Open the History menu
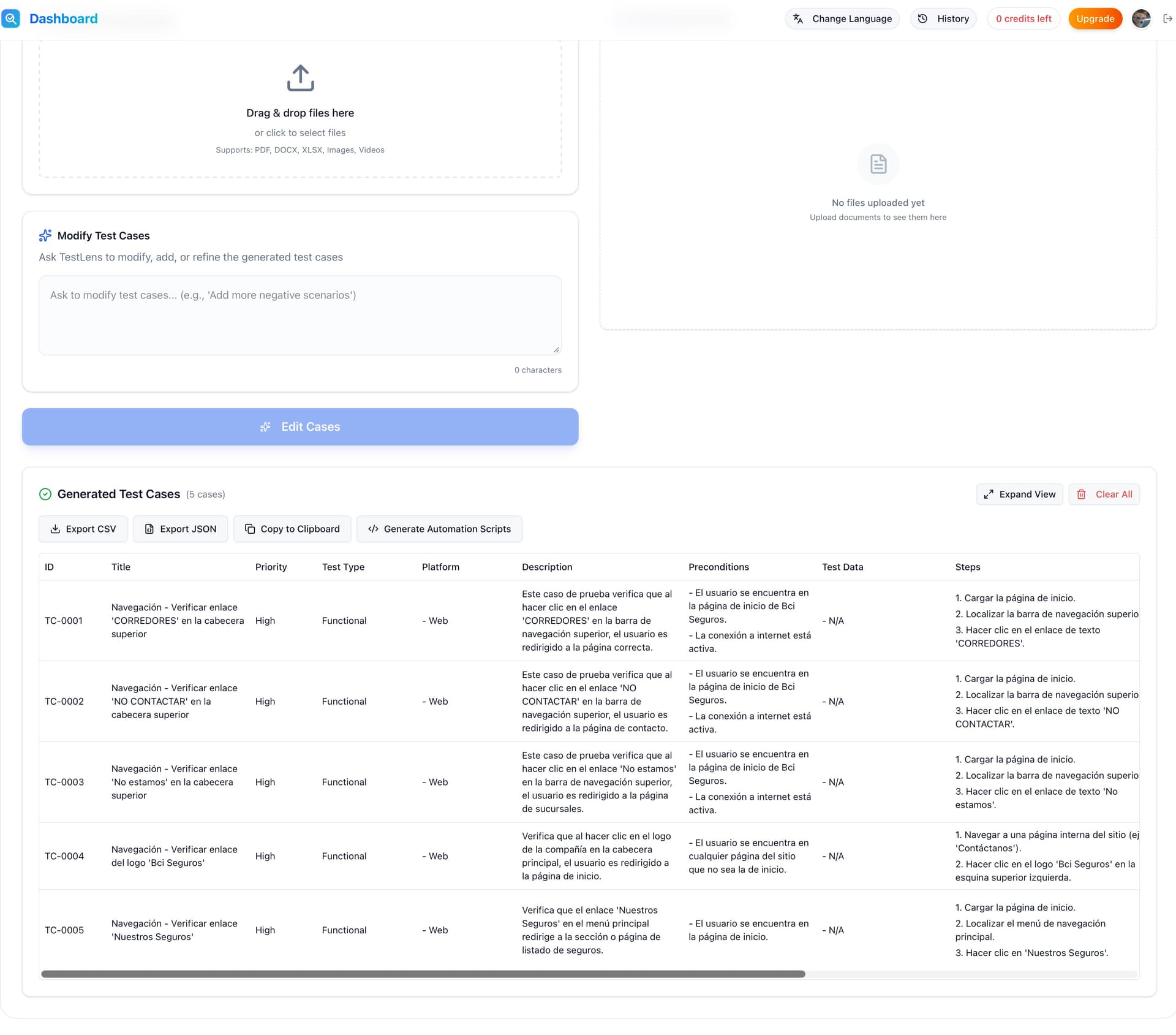1176x1035 pixels. pos(943,18)
